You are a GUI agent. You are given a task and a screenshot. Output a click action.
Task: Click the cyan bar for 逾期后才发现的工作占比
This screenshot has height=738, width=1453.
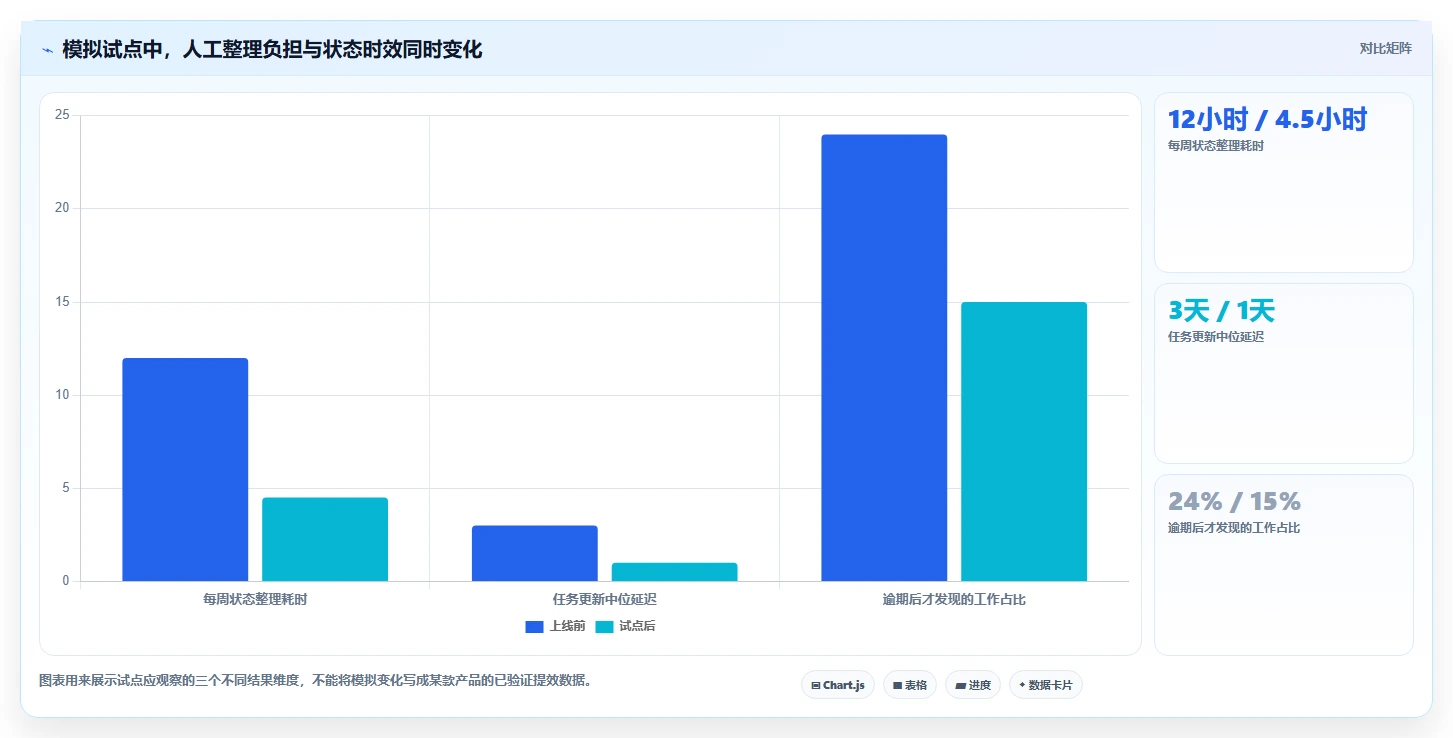[1024, 441]
